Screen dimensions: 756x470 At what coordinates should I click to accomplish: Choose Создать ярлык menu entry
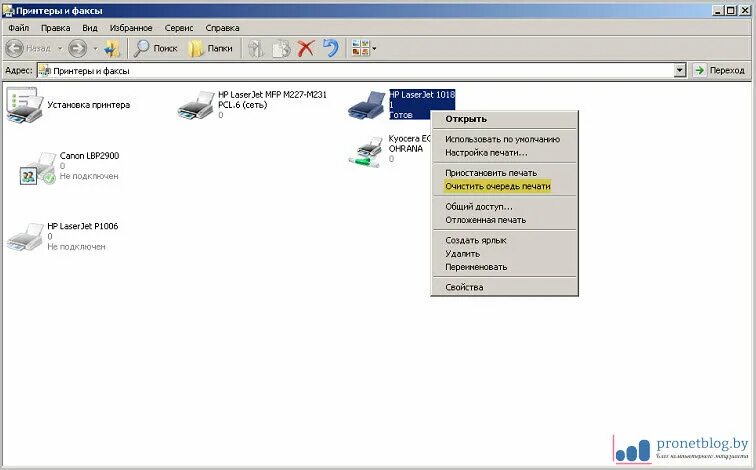pos(504,241)
